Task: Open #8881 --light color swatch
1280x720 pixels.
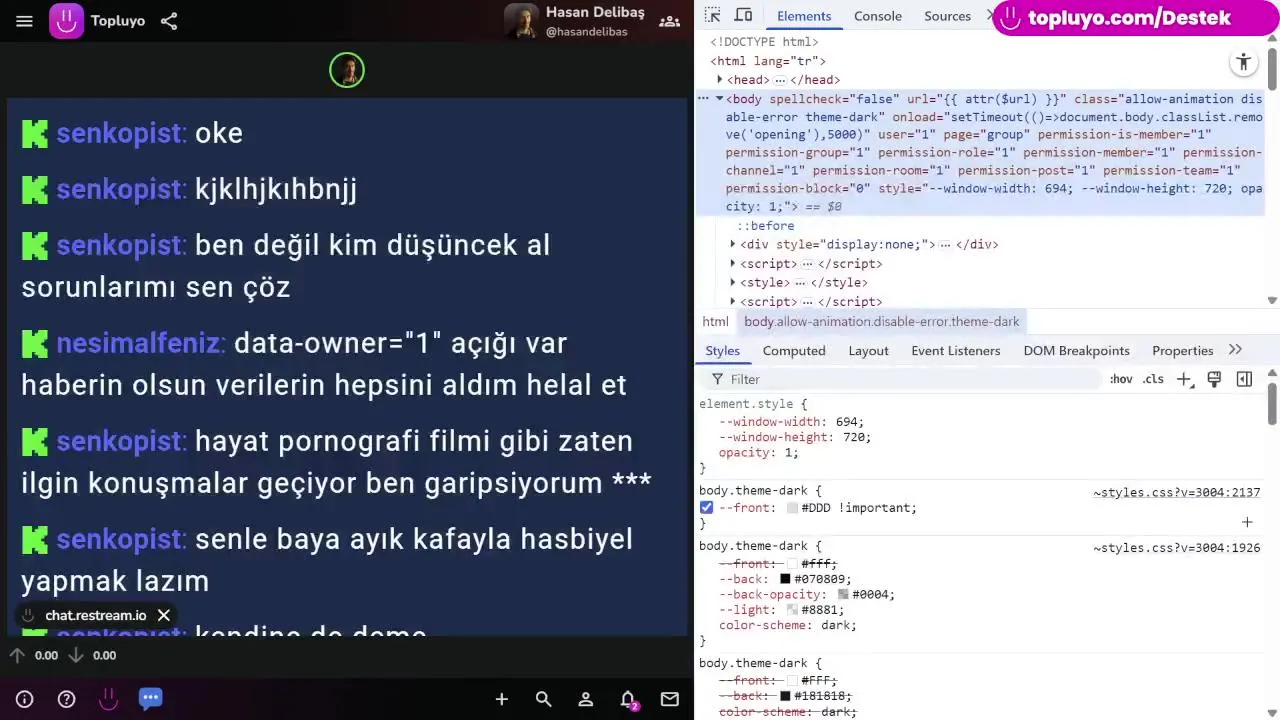Action: 792,610
